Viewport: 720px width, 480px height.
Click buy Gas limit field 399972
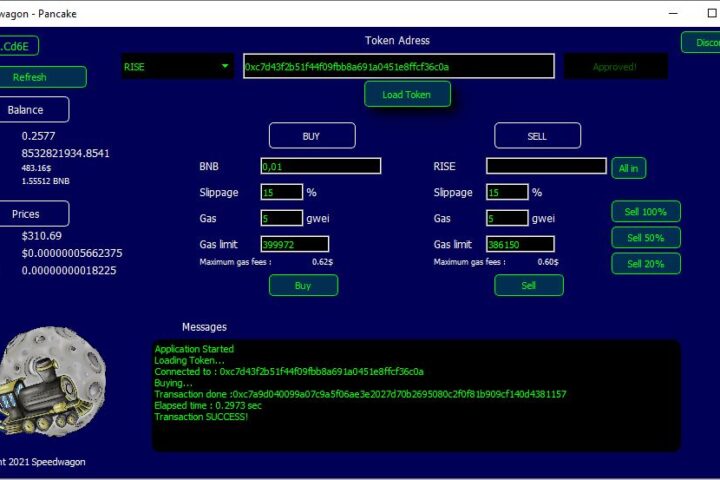click(295, 244)
